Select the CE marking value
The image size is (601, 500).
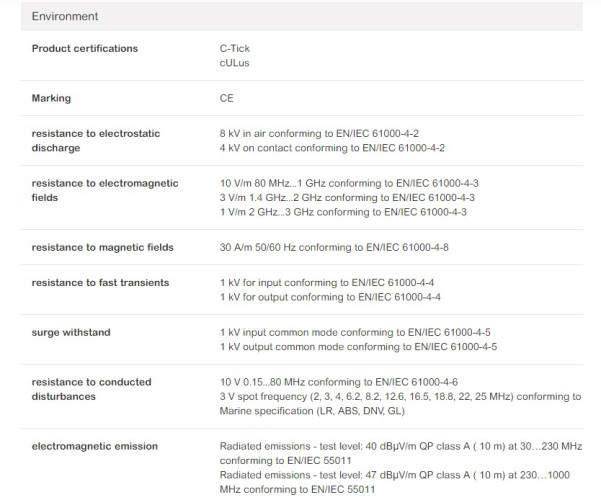coord(227,98)
